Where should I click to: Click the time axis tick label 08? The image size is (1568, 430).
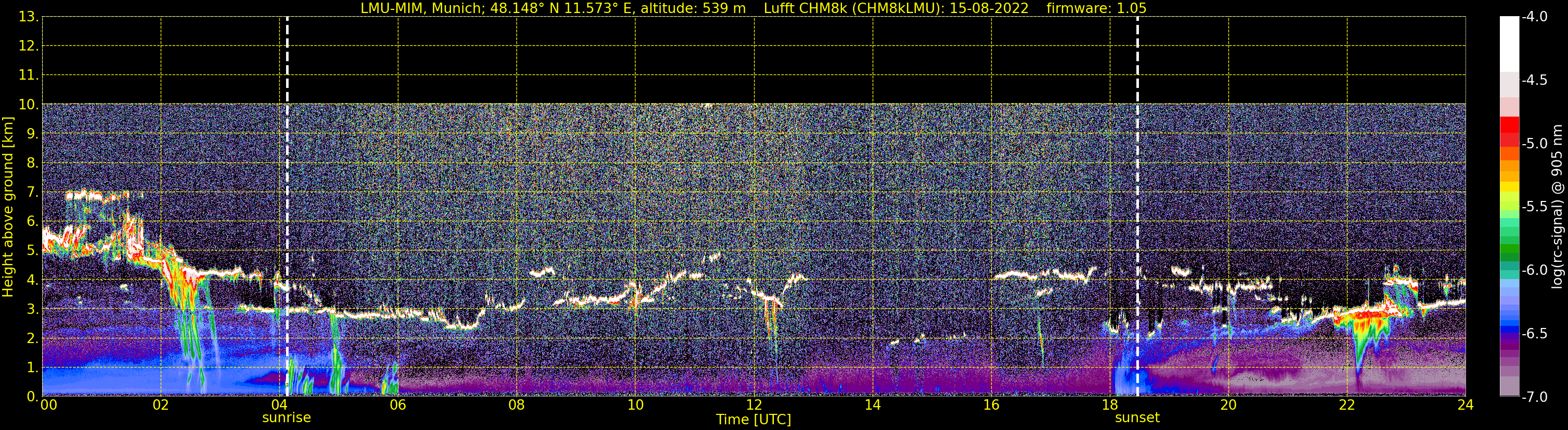[x=517, y=405]
